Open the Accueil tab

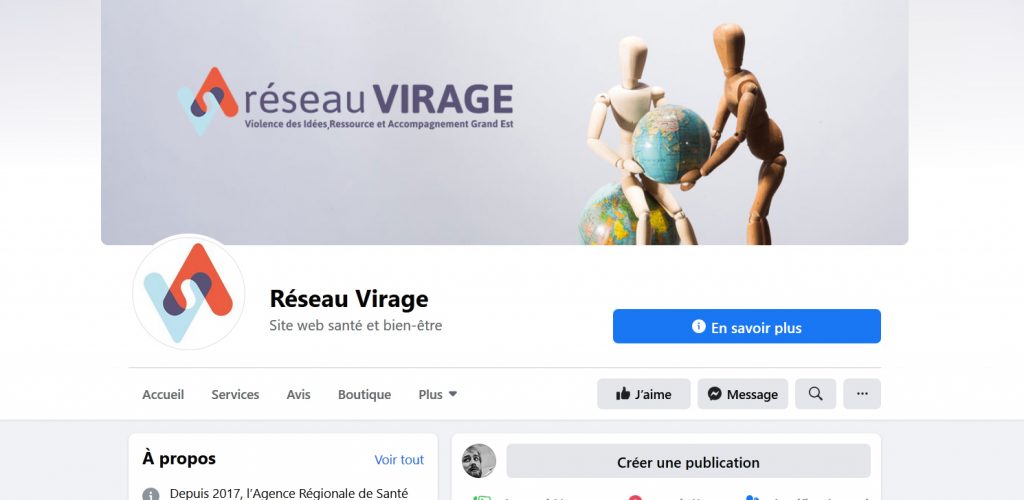coord(163,394)
